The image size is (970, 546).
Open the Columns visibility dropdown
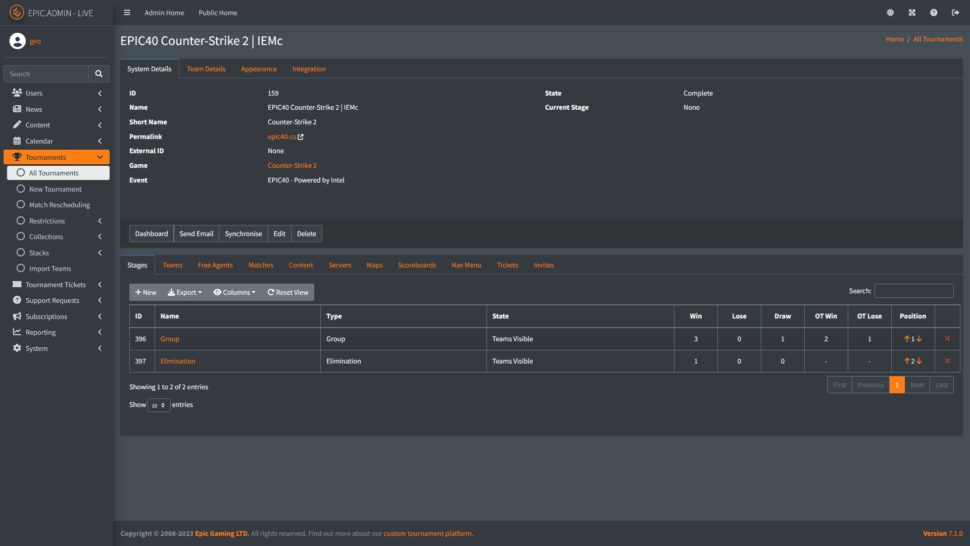234,292
